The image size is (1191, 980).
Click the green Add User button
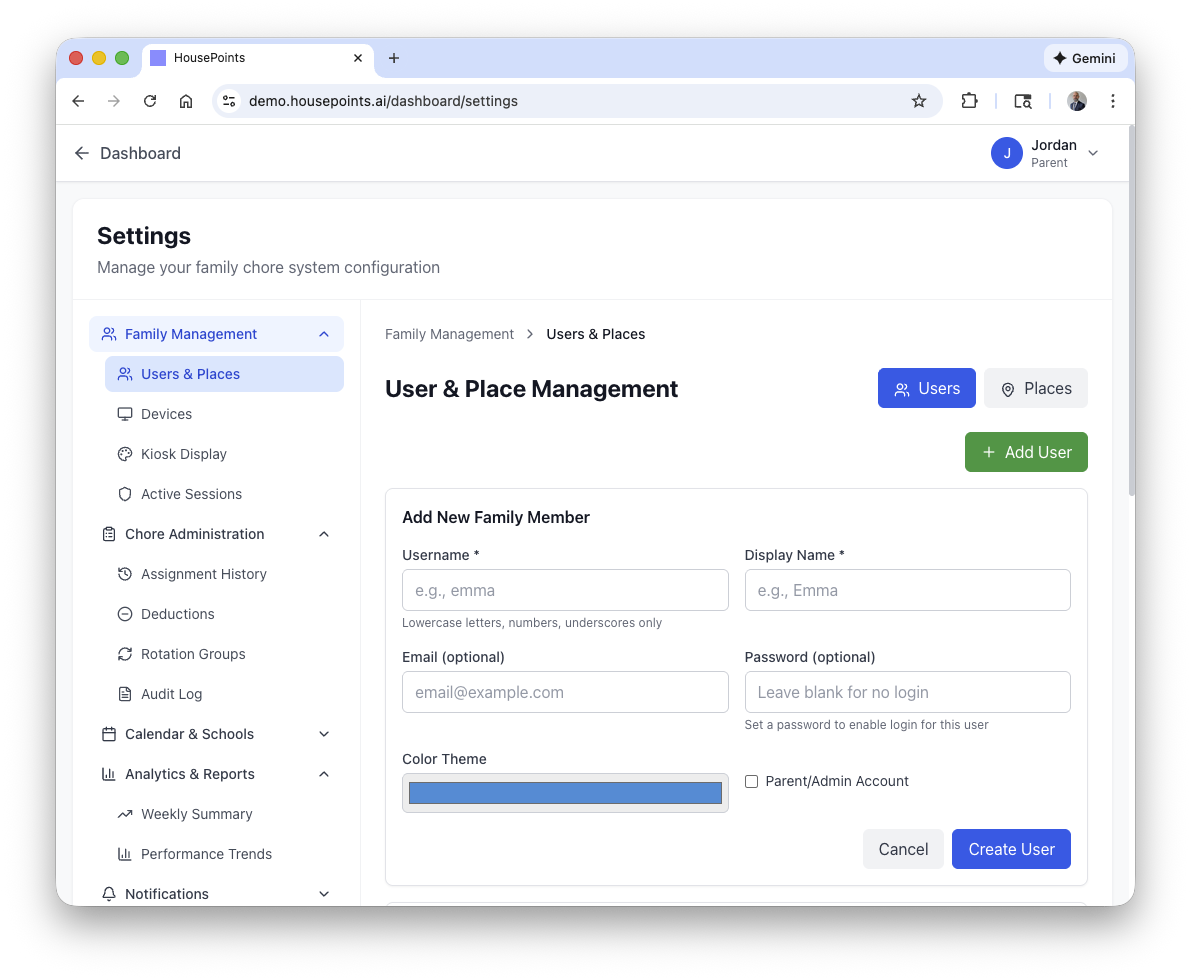(x=1026, y=452)
